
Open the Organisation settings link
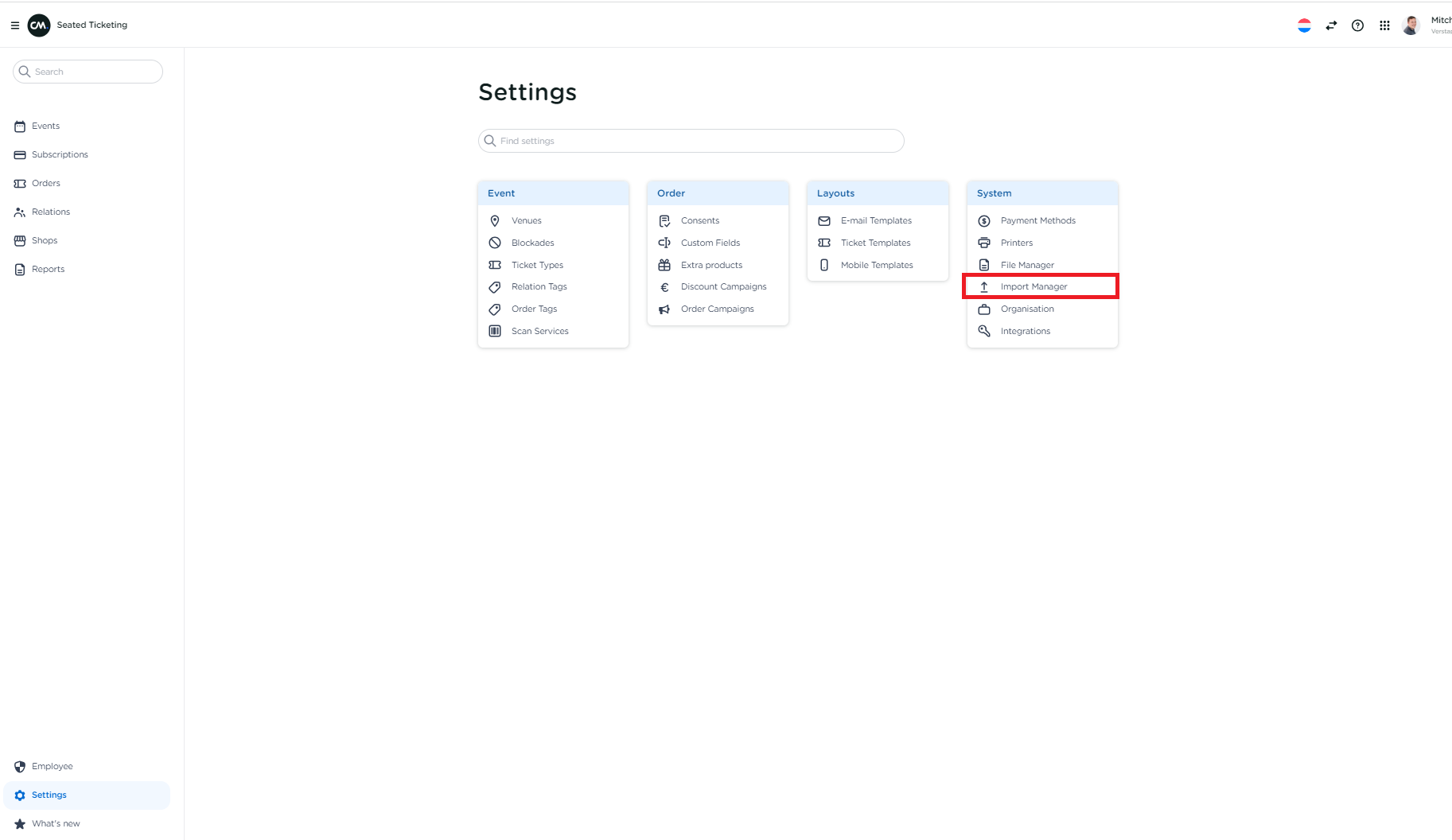click(x=1028, y=309)
